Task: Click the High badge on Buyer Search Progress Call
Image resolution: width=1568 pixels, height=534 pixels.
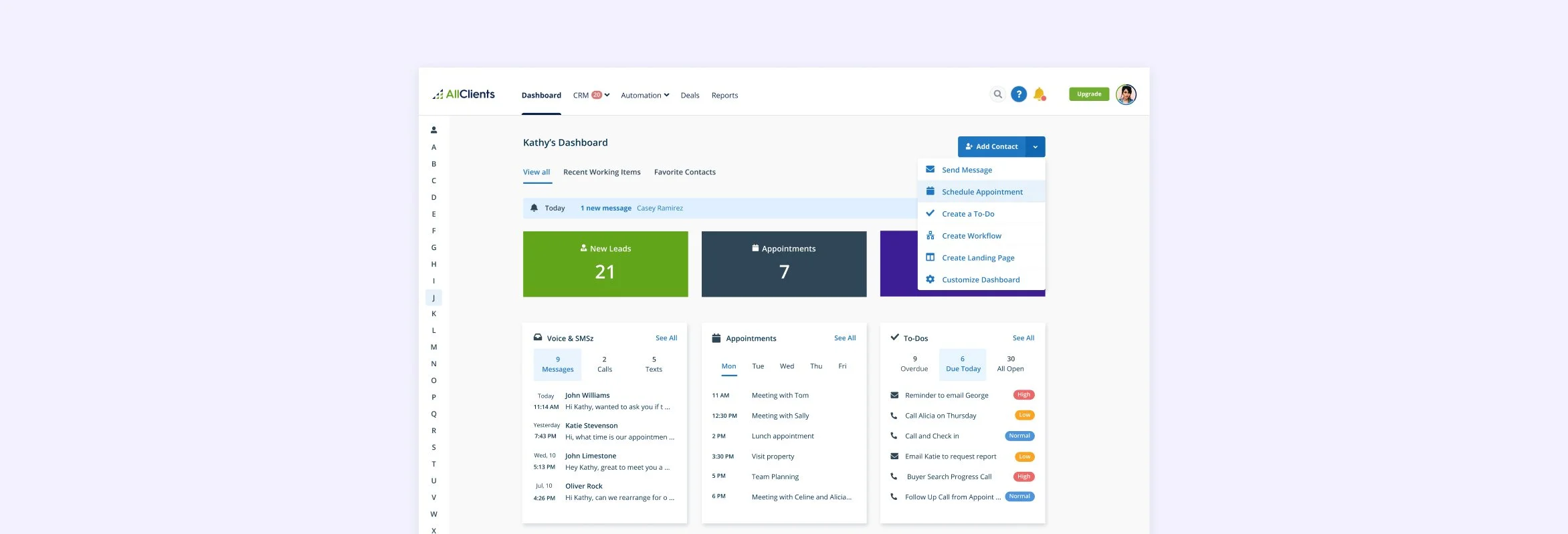Action: 1023,477
